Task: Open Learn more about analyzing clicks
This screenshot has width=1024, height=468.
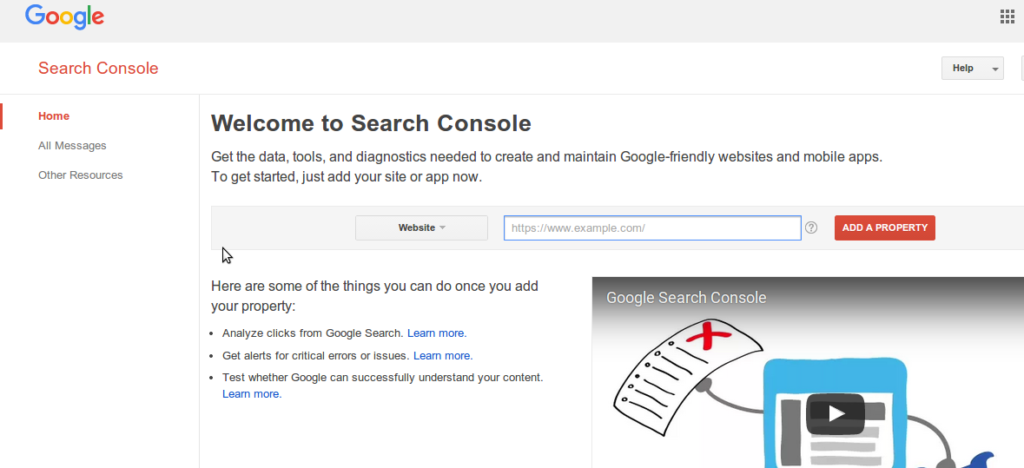Action: pos(436,333)
